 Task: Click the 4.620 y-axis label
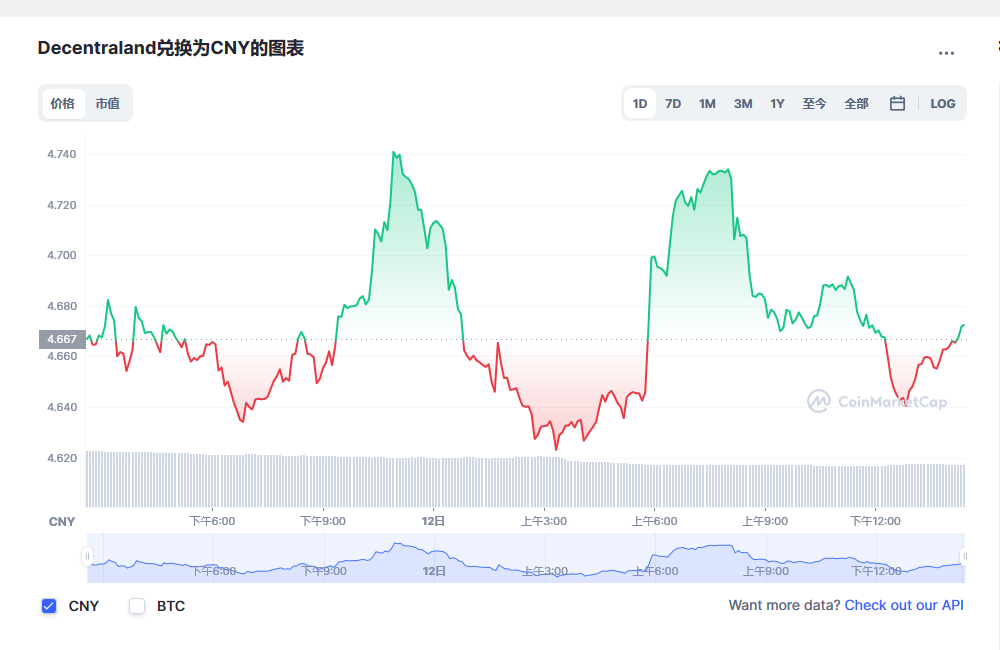coord(61,458)
